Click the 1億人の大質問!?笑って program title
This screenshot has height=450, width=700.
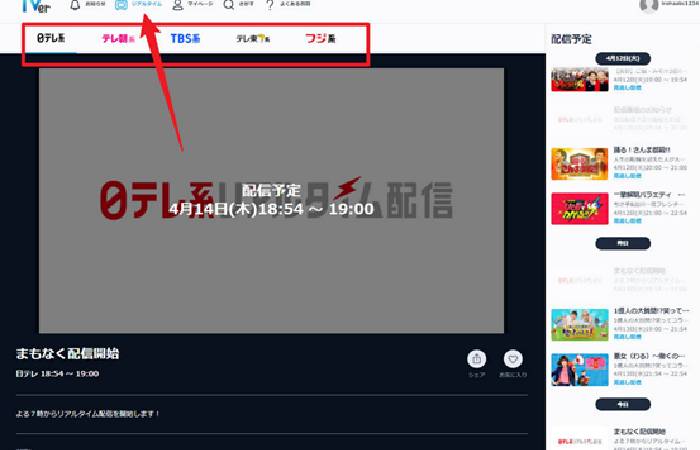click(x=651, y=311)
